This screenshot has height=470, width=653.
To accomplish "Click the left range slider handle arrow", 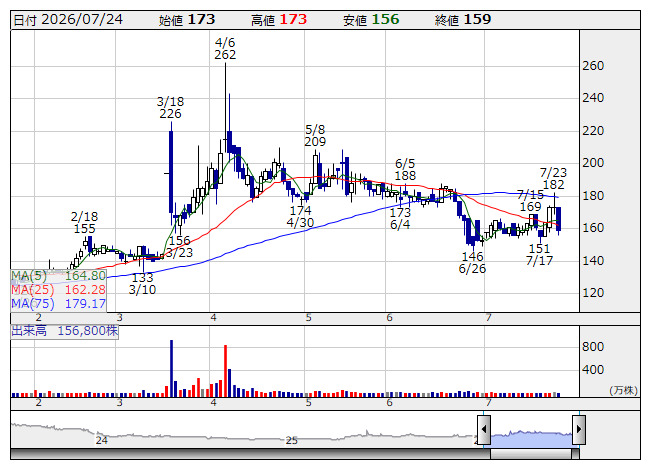I will coord(484,429).
